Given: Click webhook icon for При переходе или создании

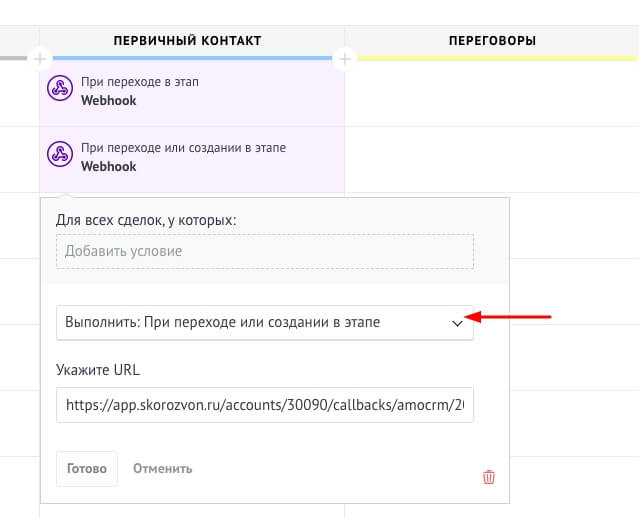Looking at the screenshot, I should click(60, 155).
